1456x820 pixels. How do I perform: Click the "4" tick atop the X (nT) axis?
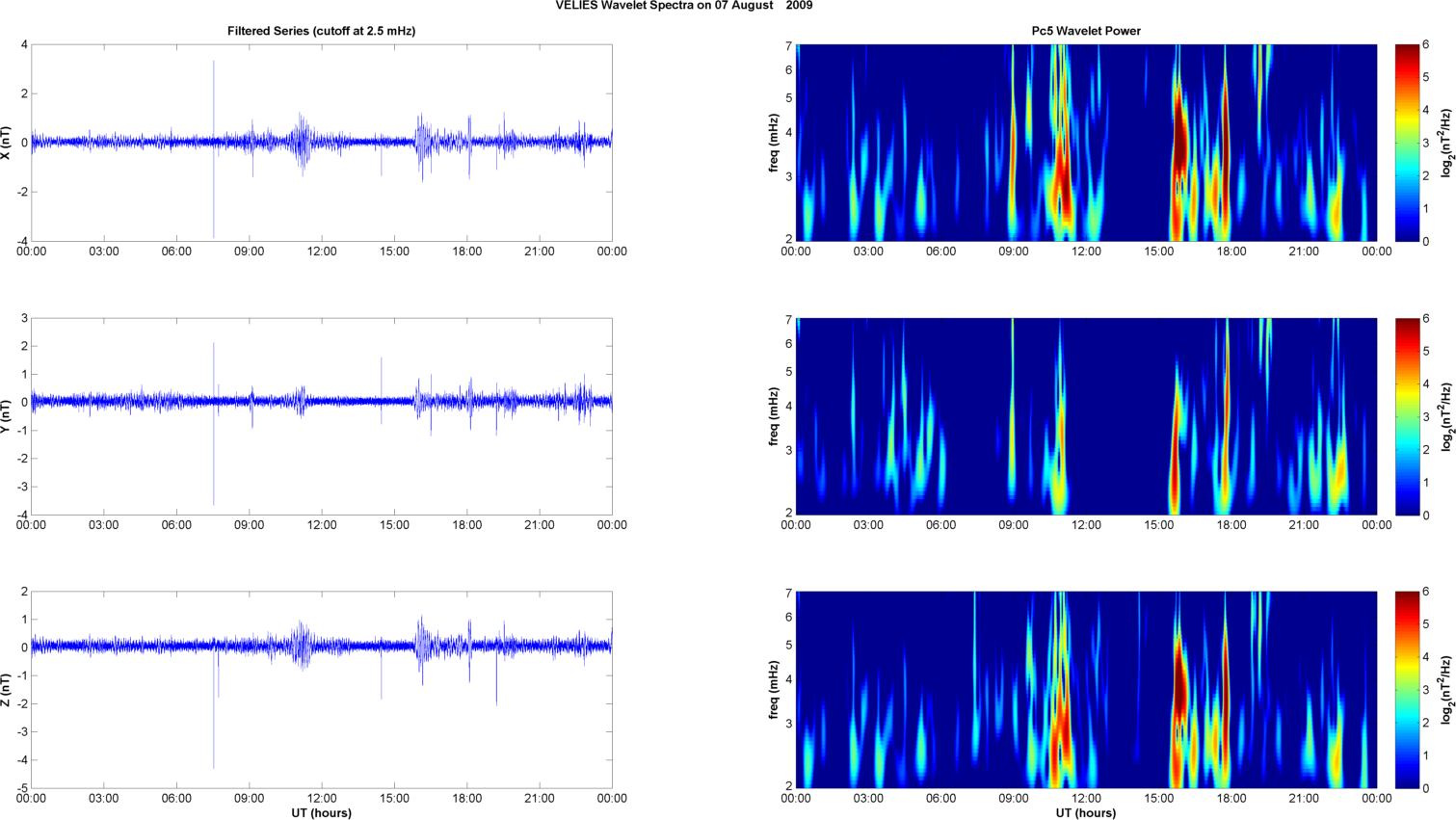click(25, 44)
